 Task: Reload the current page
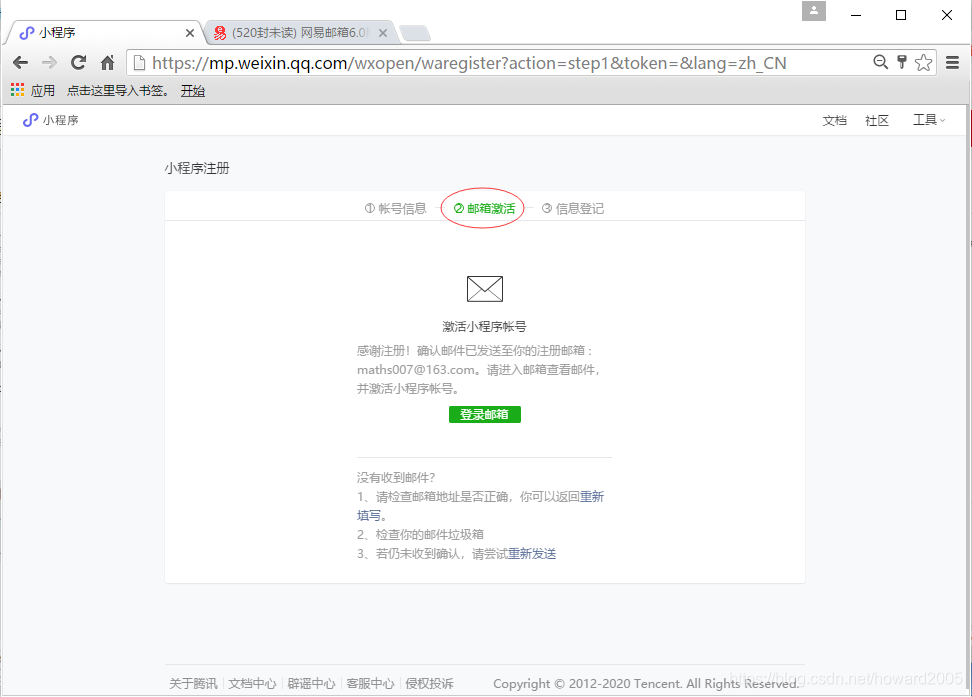click(78, 62)
